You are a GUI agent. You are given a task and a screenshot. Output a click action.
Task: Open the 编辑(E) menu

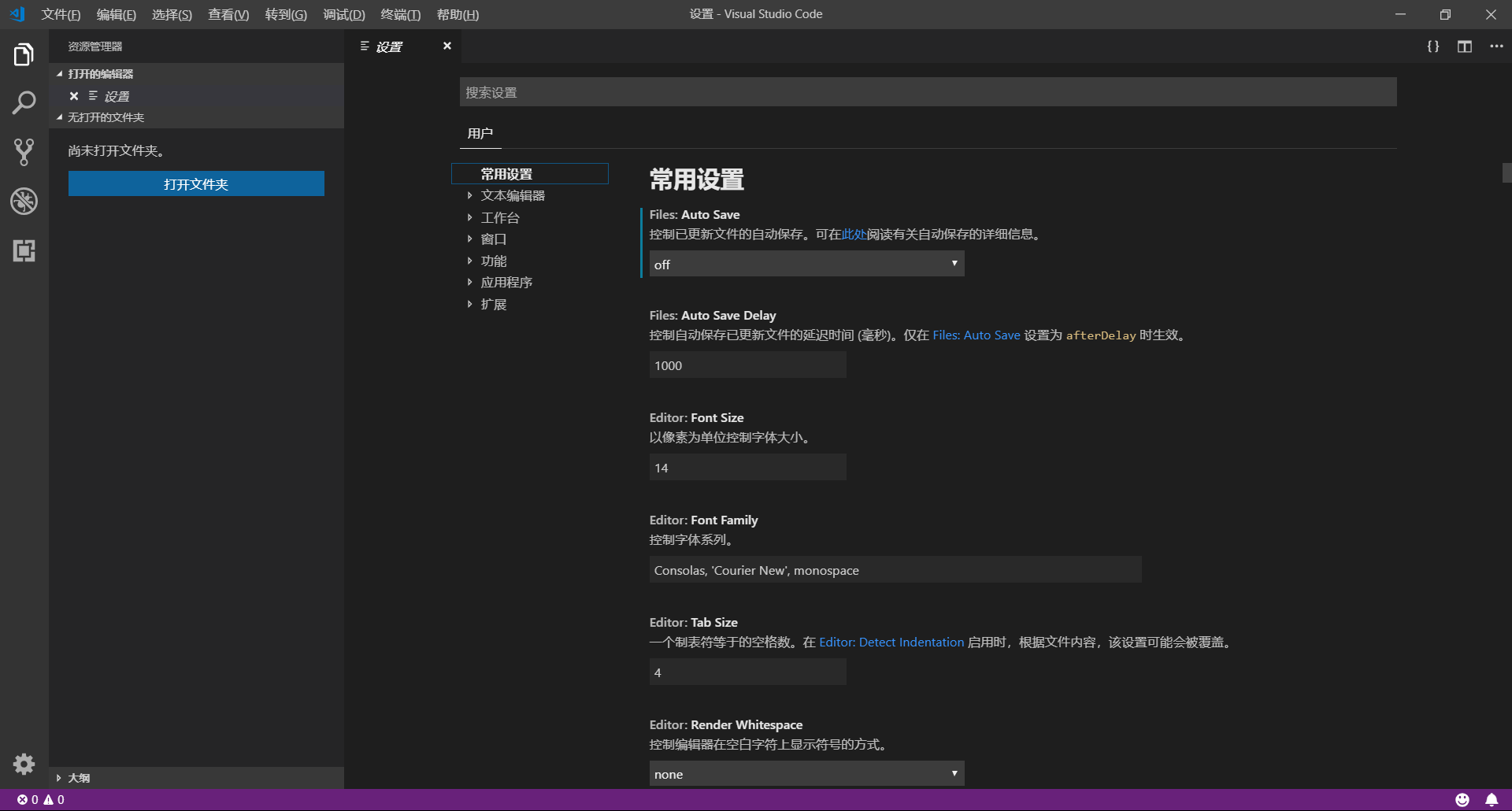[x=116, y=14]
